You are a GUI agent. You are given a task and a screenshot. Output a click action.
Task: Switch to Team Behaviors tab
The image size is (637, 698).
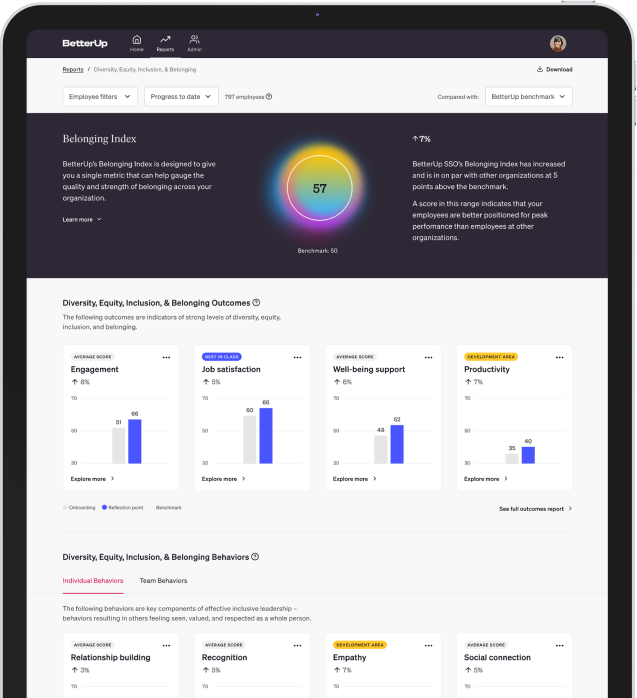pyautogui.click(x=163, y=581)
